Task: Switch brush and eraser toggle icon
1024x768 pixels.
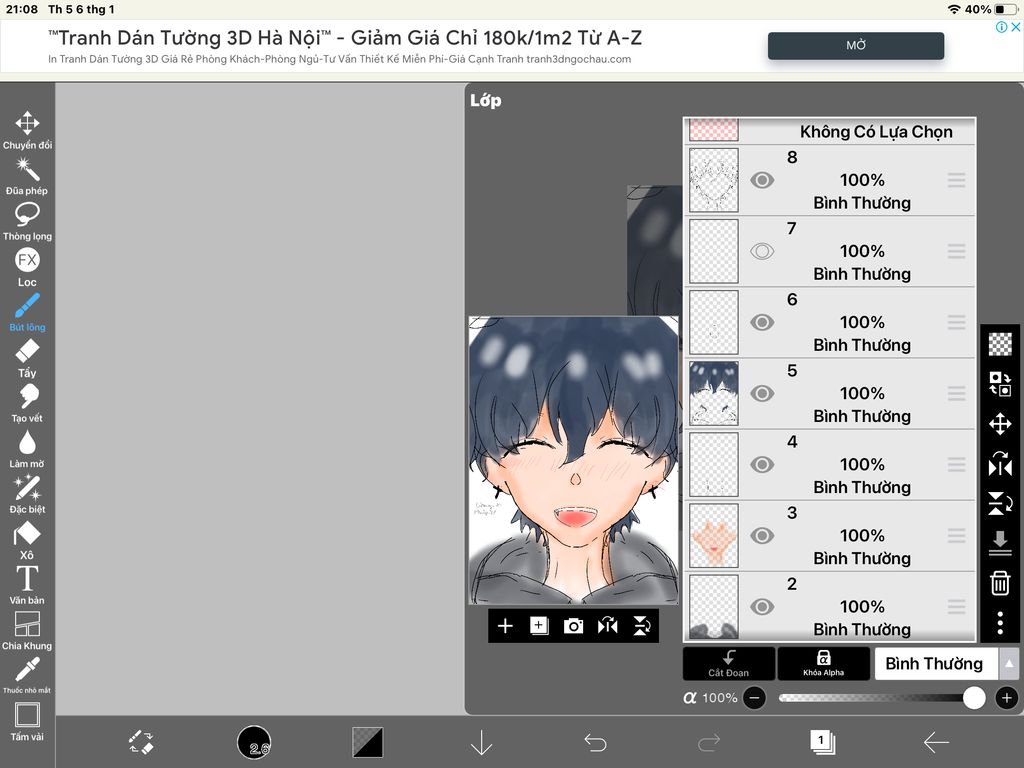Action: point(140,743)
